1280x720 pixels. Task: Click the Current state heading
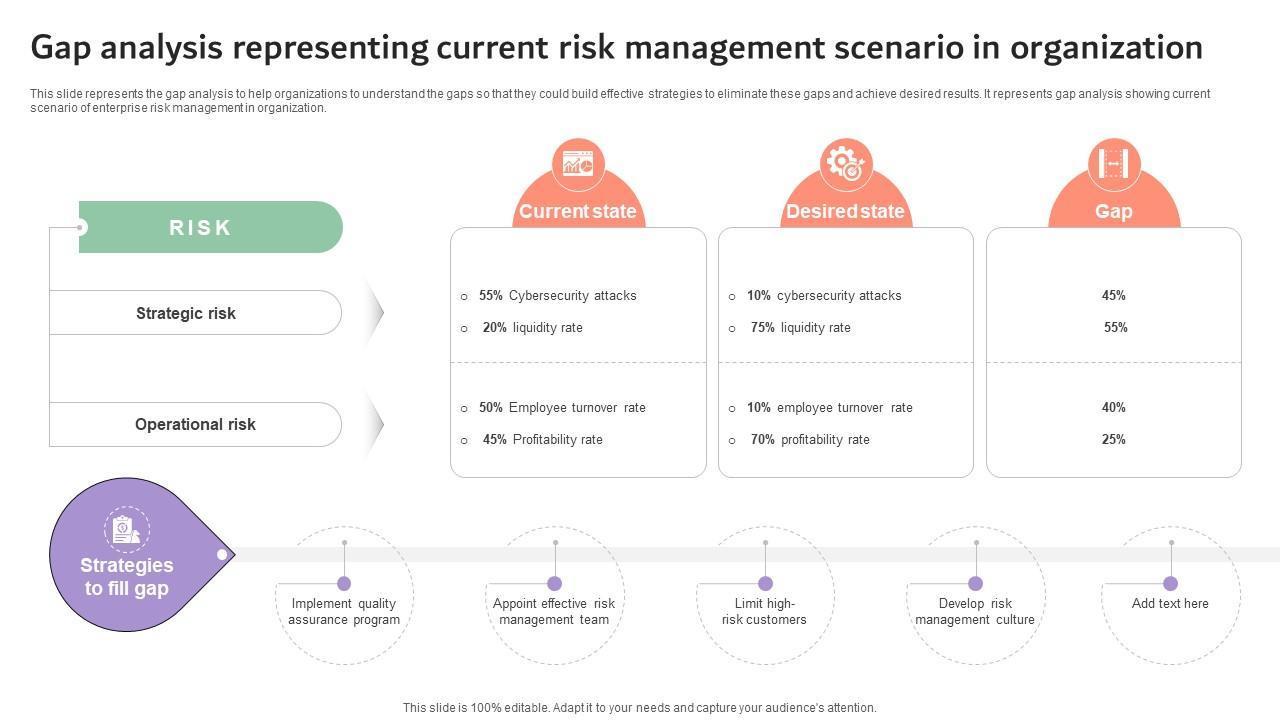[578, 212]
